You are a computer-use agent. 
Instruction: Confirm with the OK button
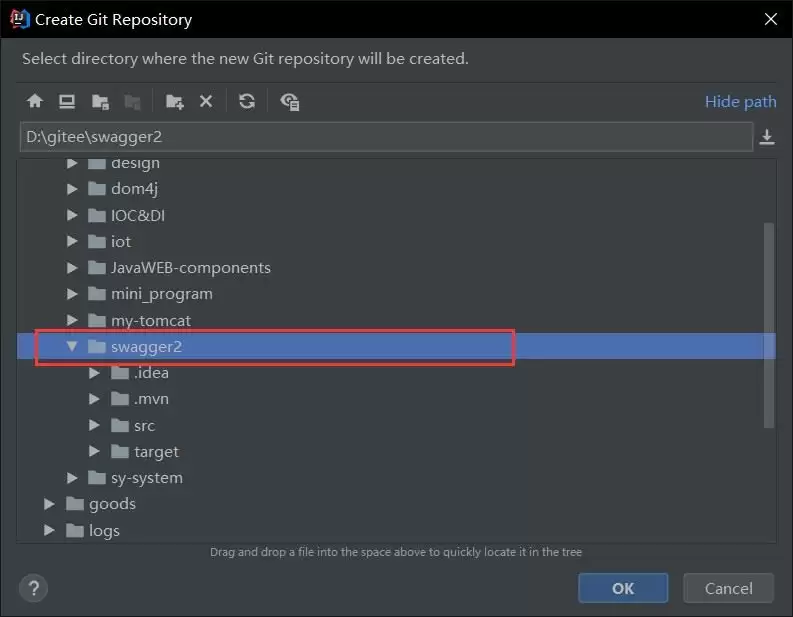622,588
